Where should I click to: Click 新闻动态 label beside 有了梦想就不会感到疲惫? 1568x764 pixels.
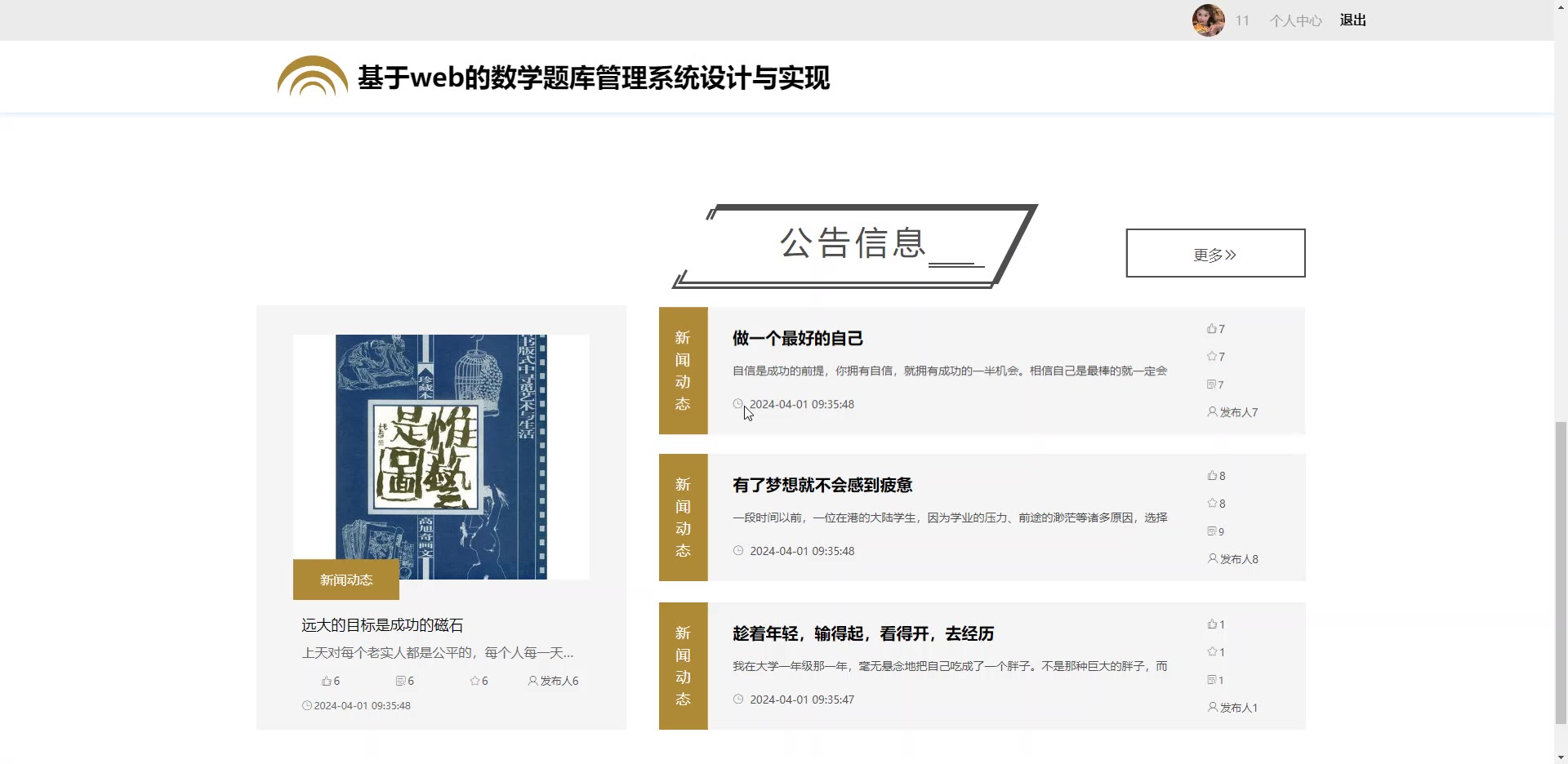tap(683, 517)
